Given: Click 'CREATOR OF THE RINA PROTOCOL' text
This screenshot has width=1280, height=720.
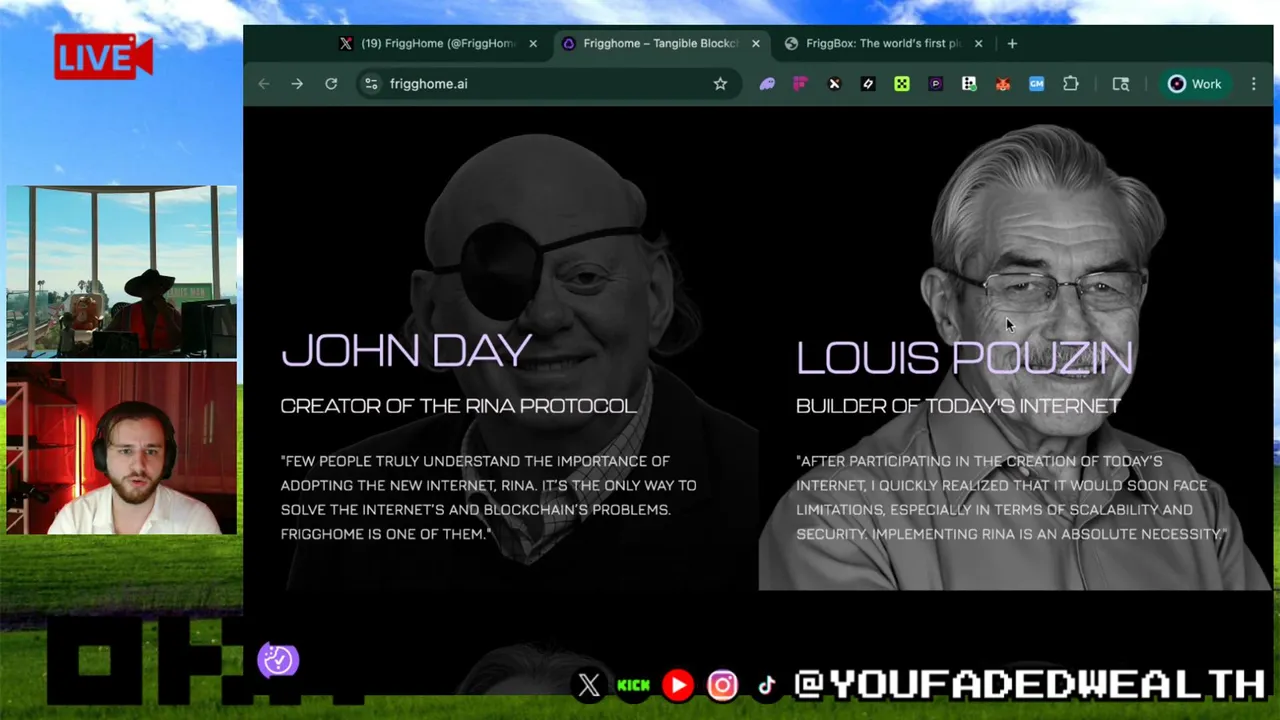Looking at the screenshot, I should coord(458,406).
